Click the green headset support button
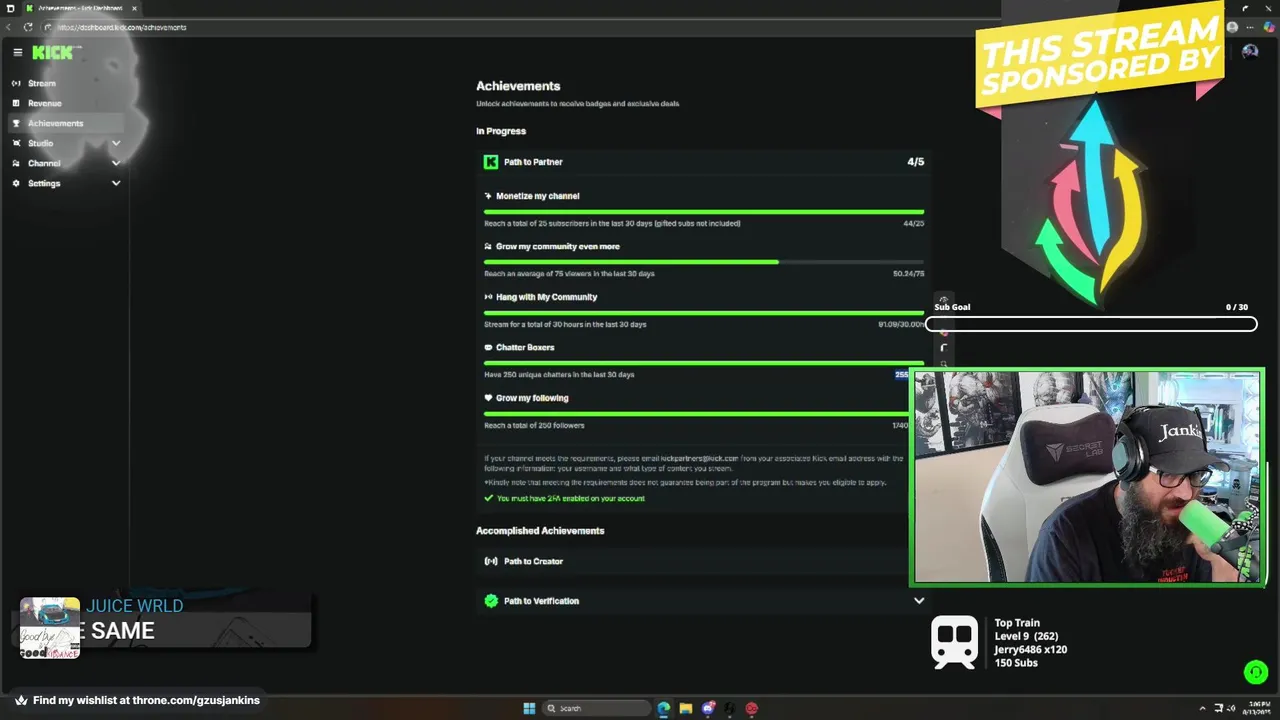 (x=1256, y=672)
